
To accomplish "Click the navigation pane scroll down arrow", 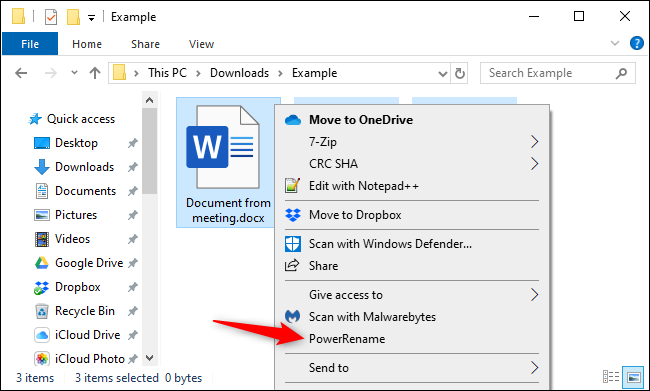I will (150, 358).
